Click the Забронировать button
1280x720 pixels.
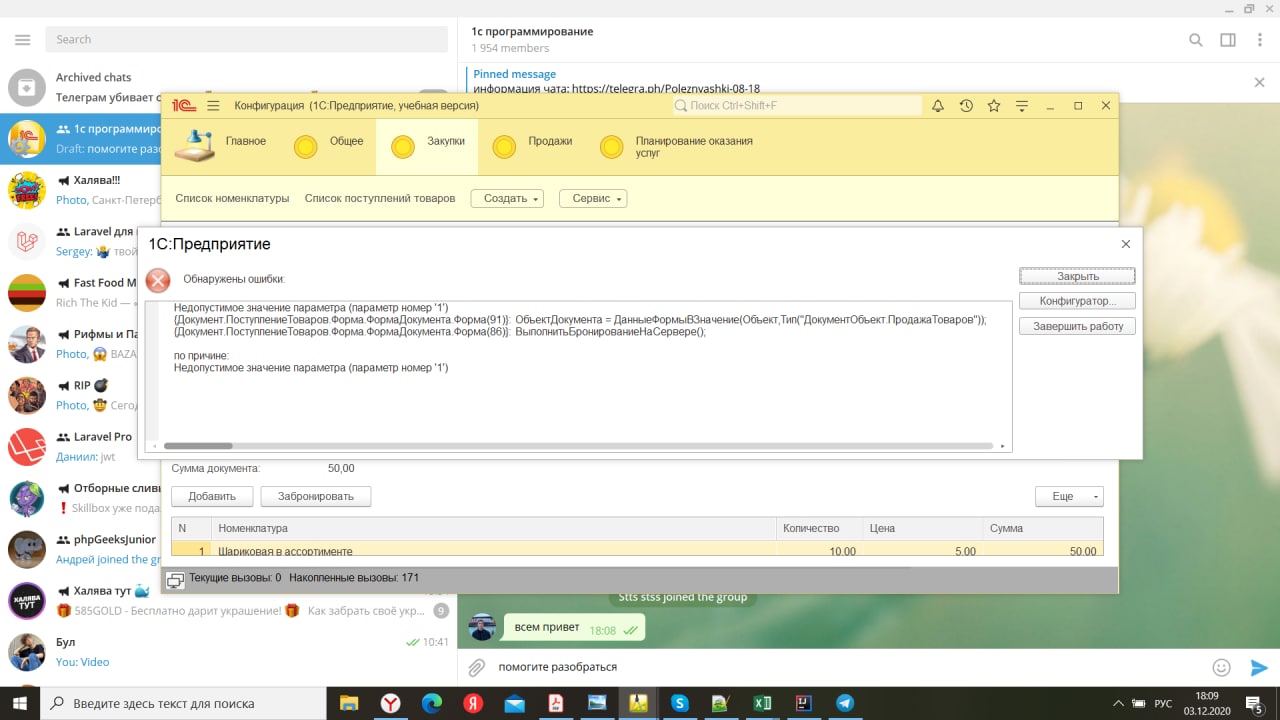316,496
